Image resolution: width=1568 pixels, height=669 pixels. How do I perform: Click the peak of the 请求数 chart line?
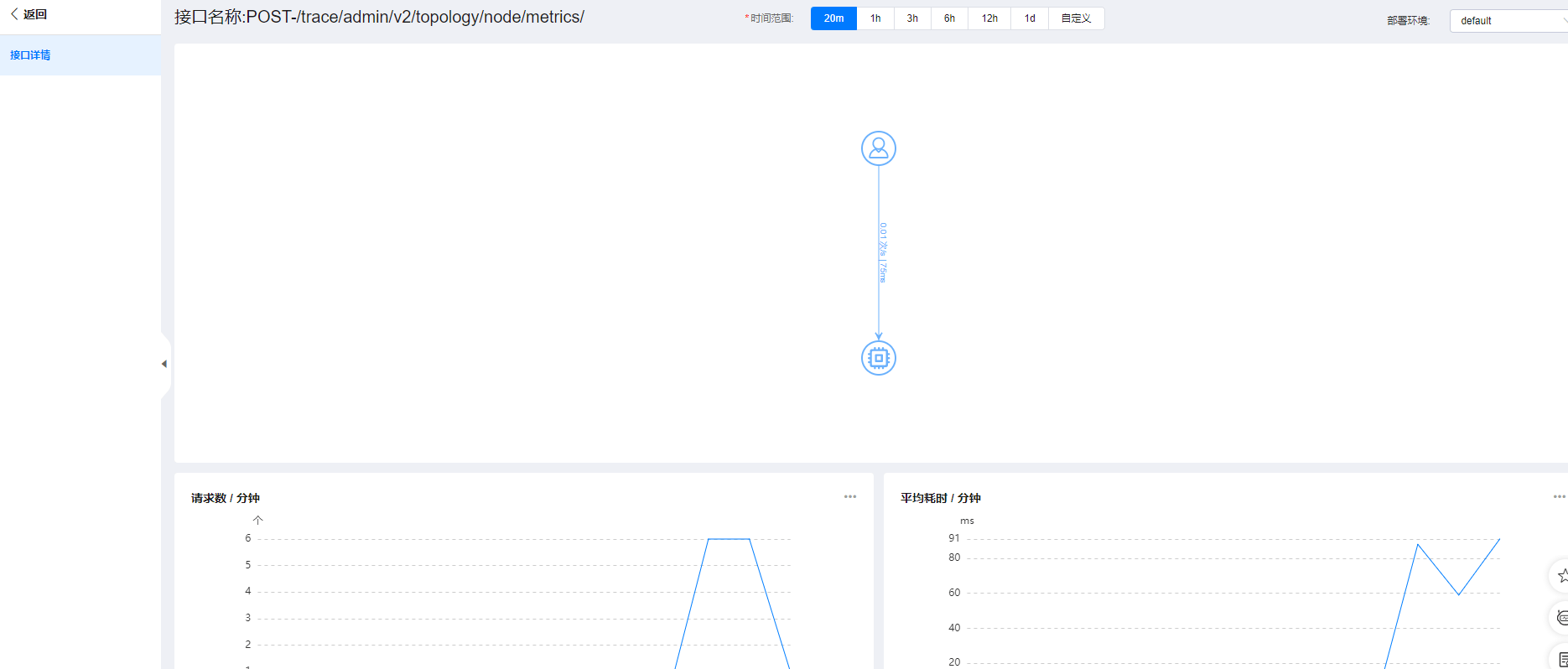tap(729, 539)
